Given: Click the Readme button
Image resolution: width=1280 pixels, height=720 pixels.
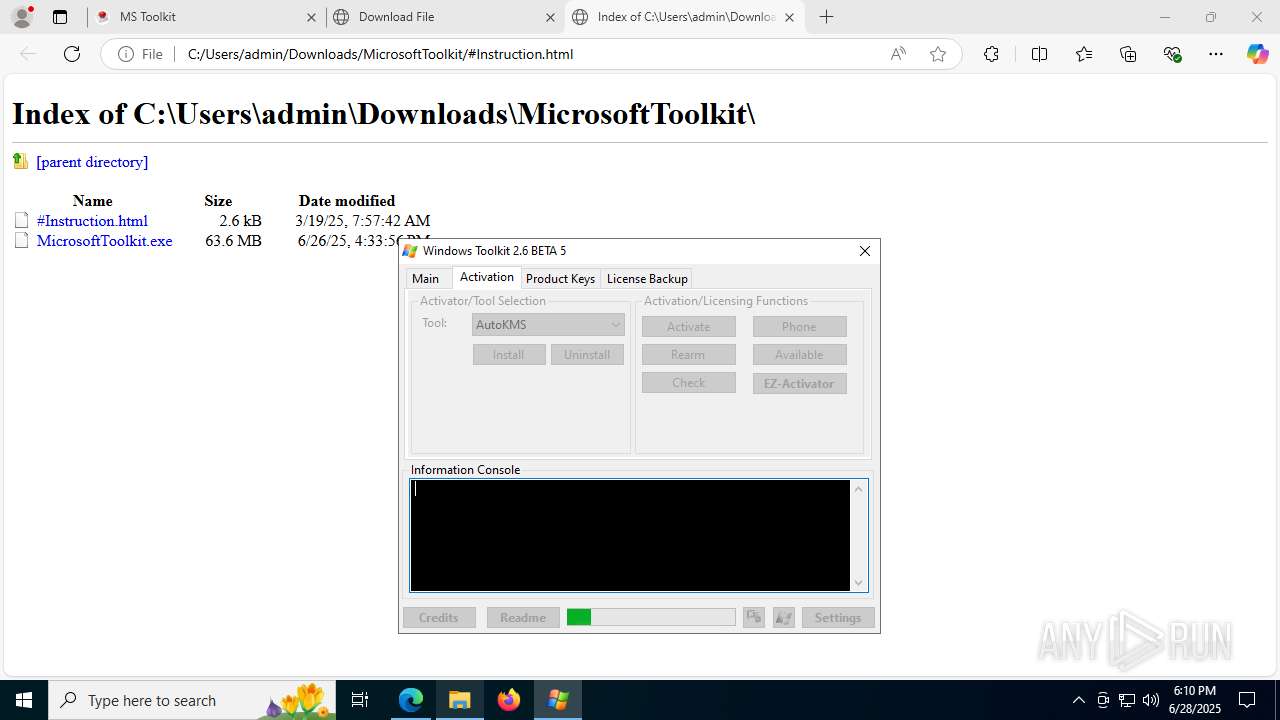Looking at the screenshot, I should point(523,618).
